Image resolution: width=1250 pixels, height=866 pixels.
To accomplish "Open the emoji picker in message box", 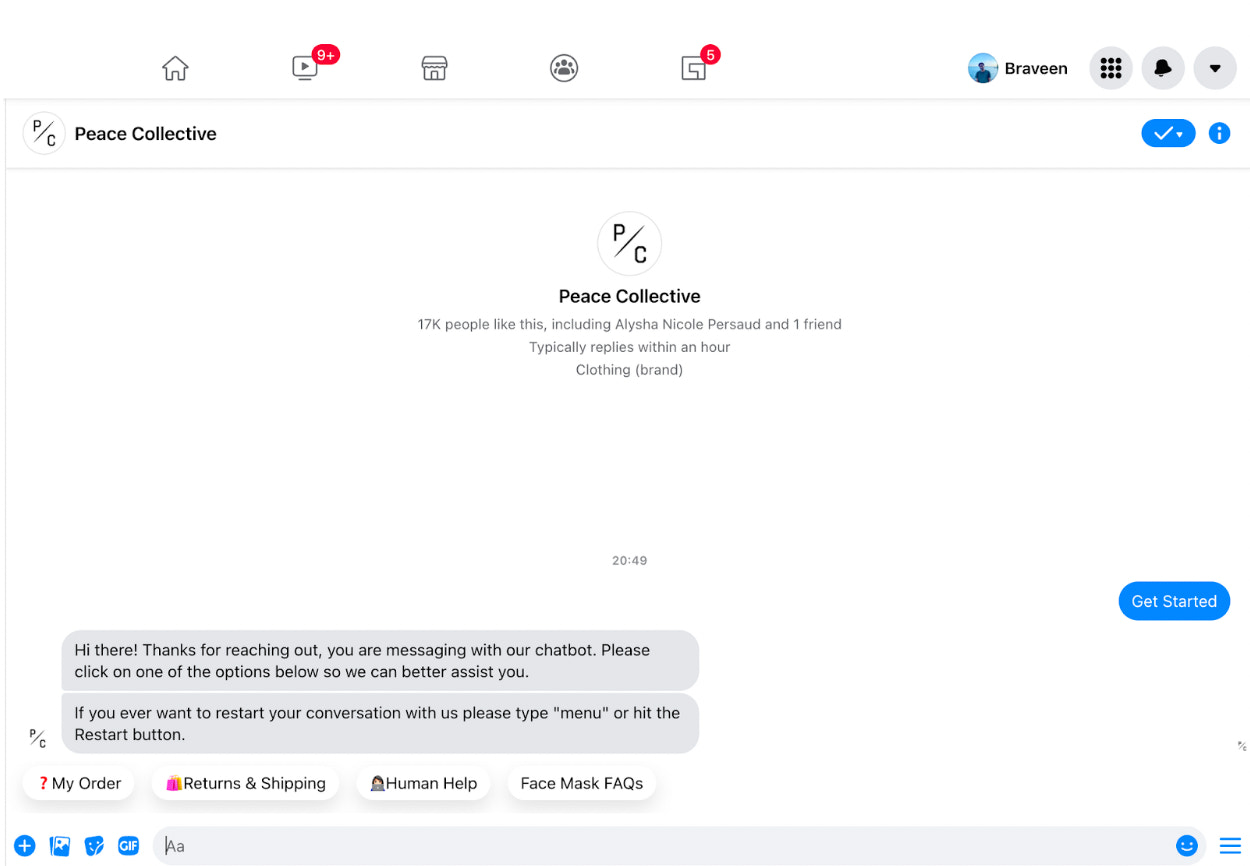I will [1187, 846].
